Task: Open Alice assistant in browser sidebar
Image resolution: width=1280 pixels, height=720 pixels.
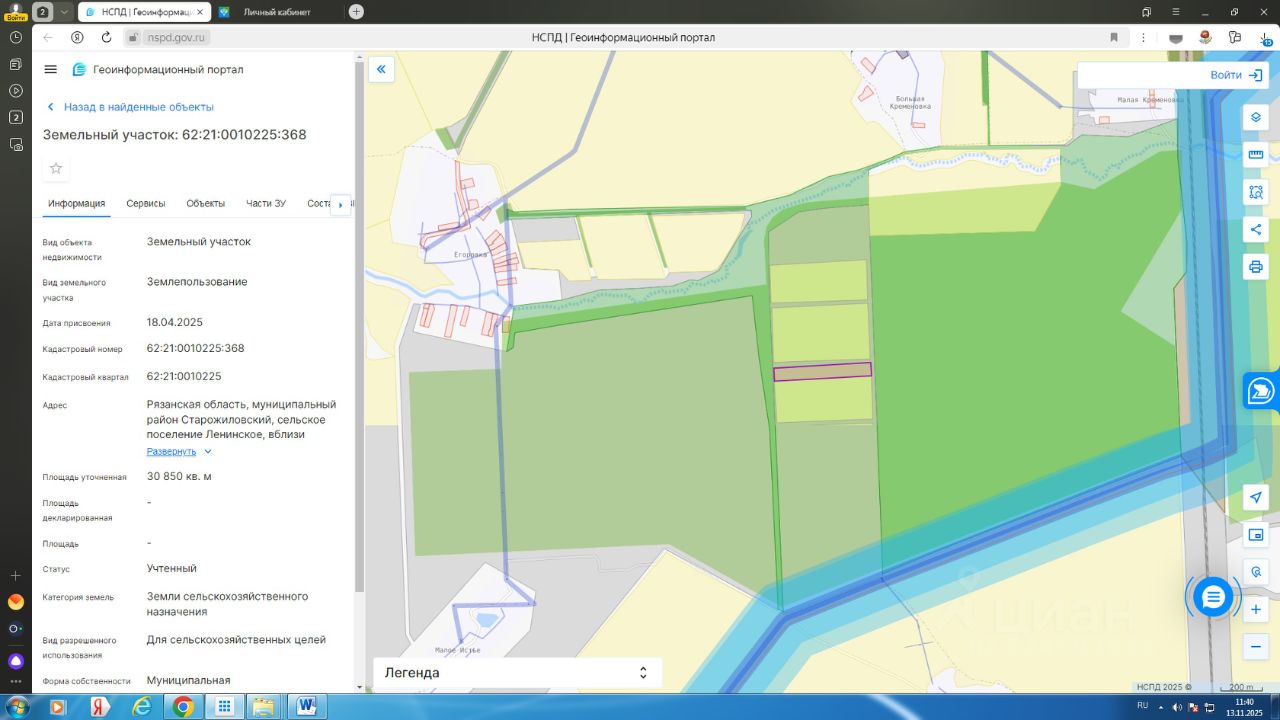Action: tap(16, 661)
